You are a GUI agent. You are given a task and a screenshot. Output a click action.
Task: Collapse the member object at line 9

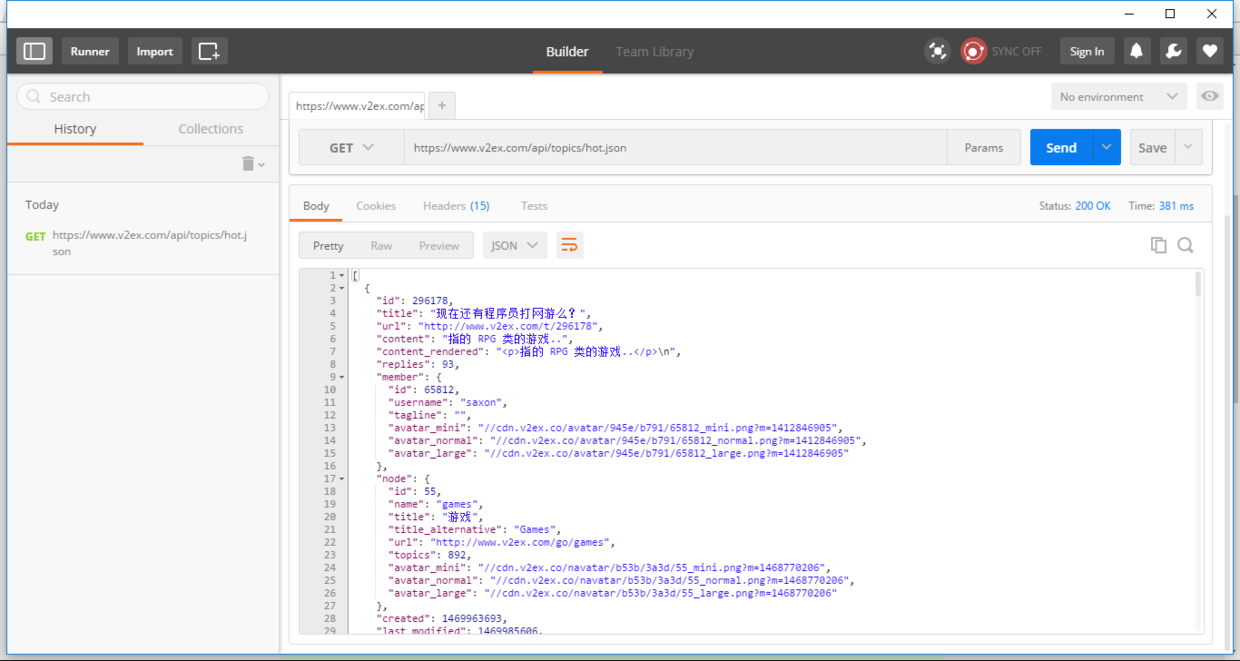coord(342,377)
